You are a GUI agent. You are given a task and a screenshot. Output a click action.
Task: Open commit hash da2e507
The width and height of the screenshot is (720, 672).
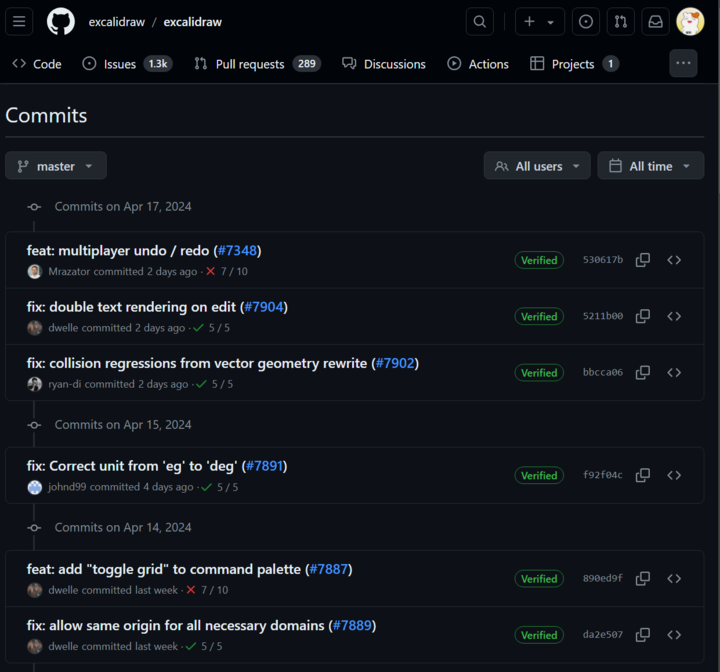[x=603, y=634]
